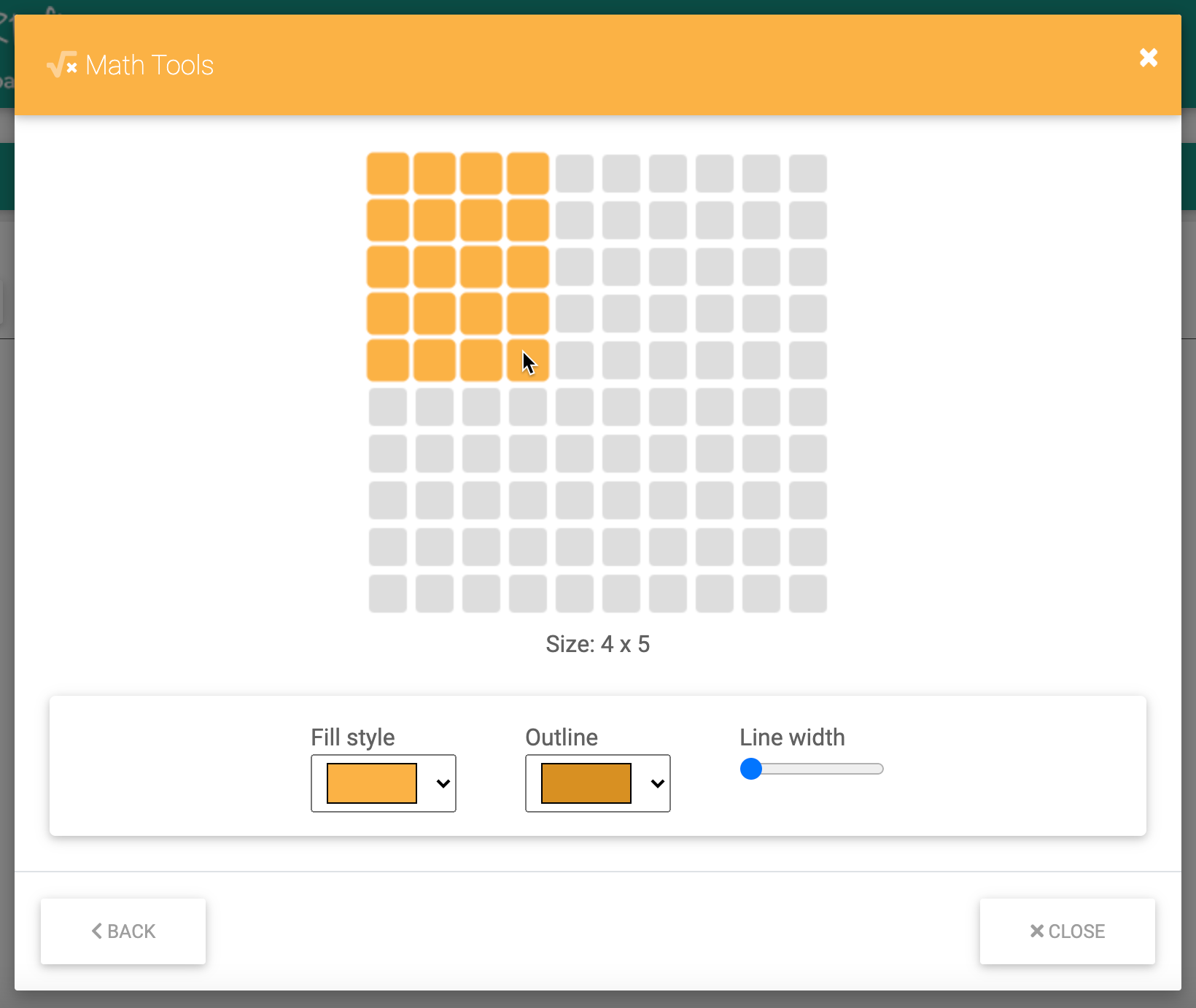Click the chevron on the Fill style selector

click(x=442, y=784)
